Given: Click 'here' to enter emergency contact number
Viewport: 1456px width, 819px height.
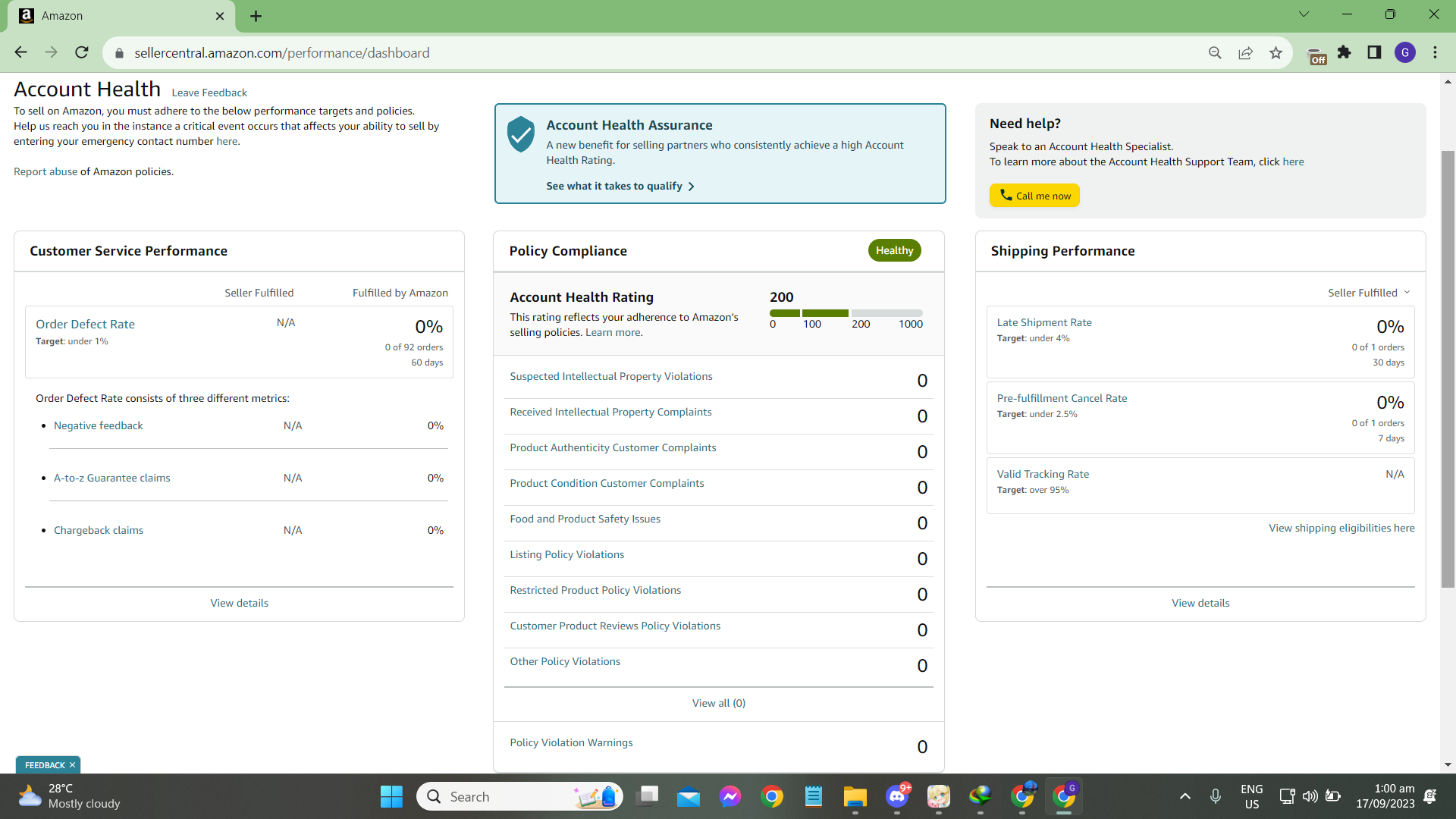Looking at the screenshot, I should click(227, 141).
